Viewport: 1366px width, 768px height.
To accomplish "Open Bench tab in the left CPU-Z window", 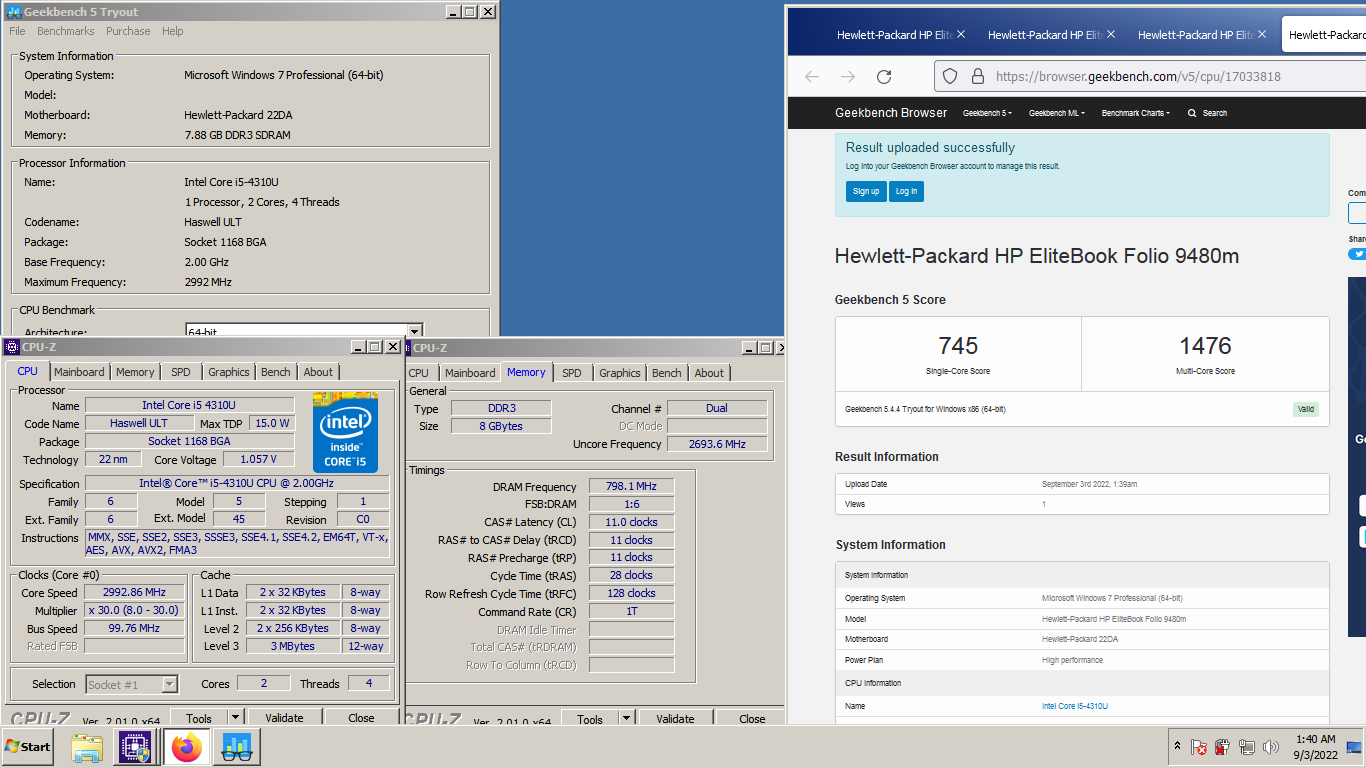I will pos(276,372).
